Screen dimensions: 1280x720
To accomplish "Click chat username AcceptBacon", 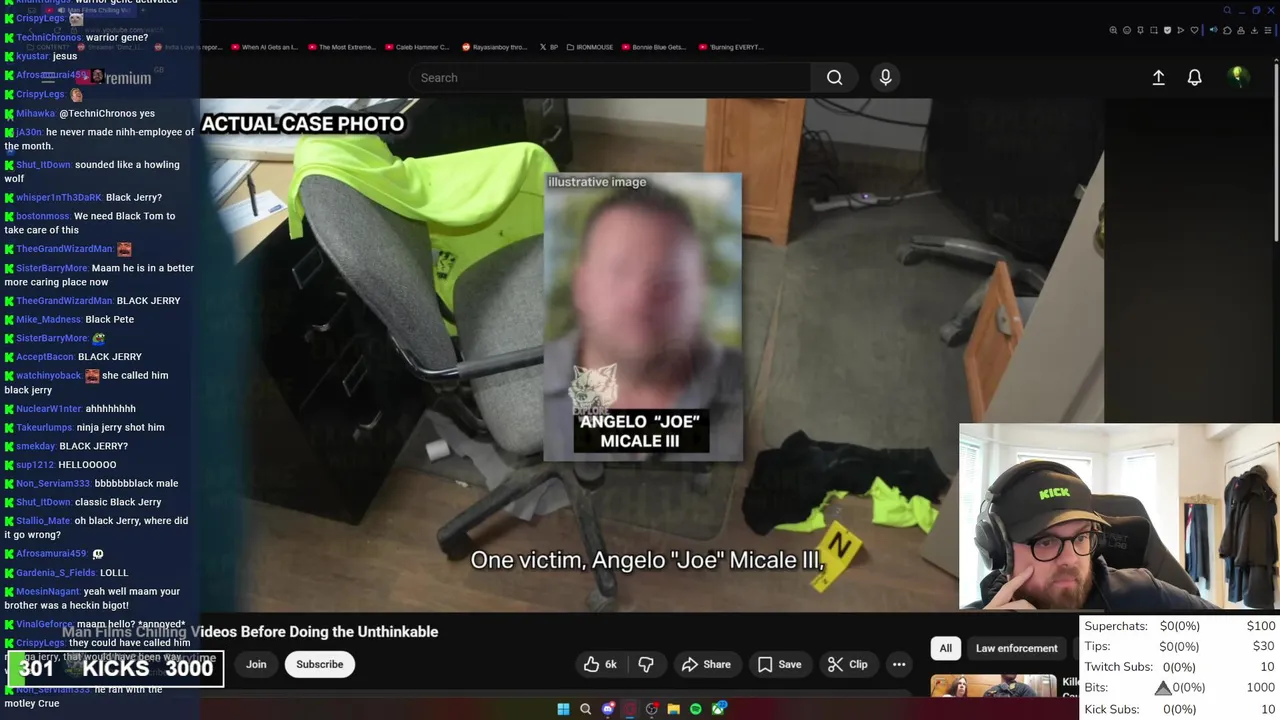I will (46, 357).
